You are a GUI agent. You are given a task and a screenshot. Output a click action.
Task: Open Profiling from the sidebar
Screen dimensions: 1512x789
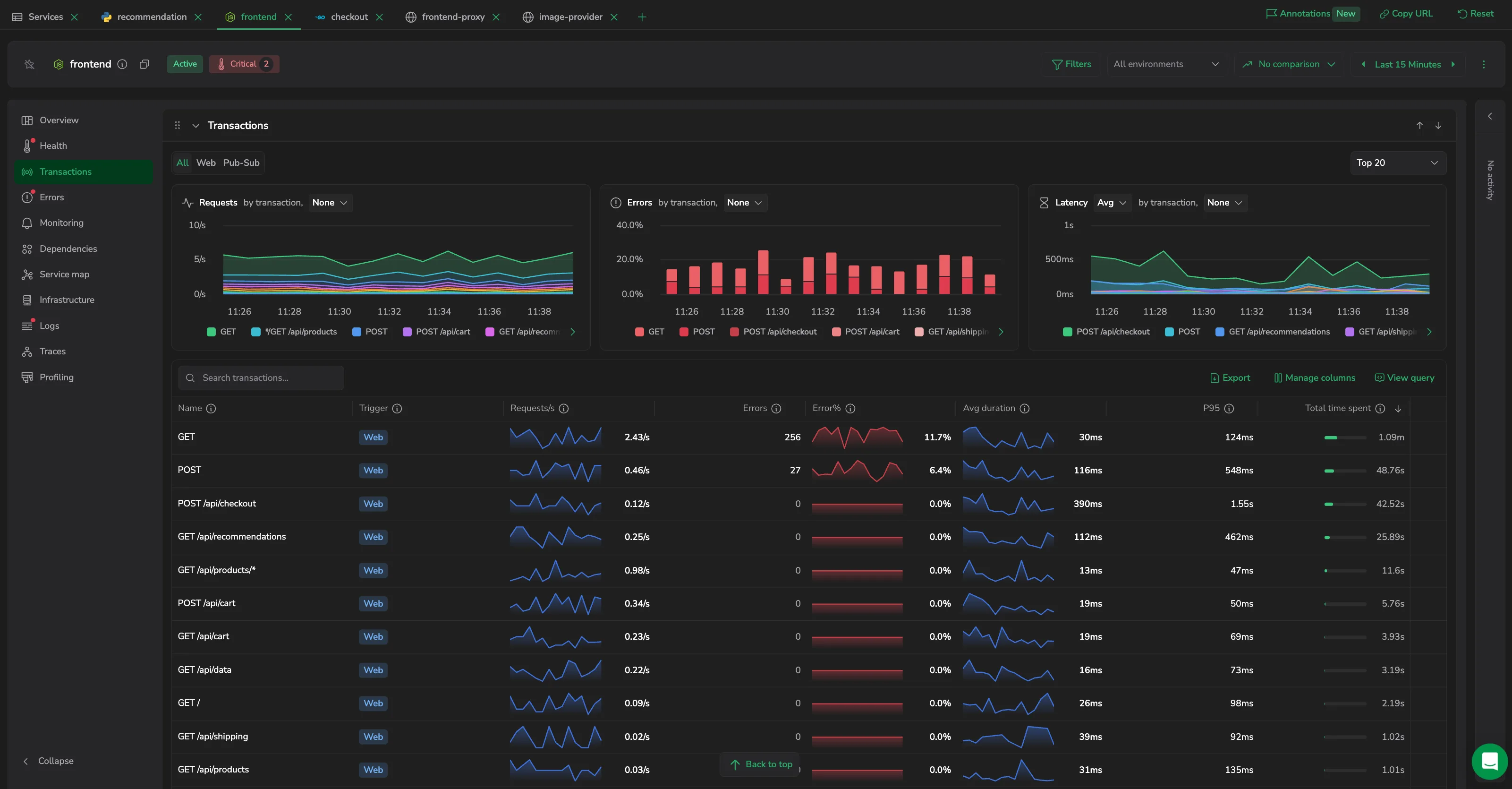84,377
